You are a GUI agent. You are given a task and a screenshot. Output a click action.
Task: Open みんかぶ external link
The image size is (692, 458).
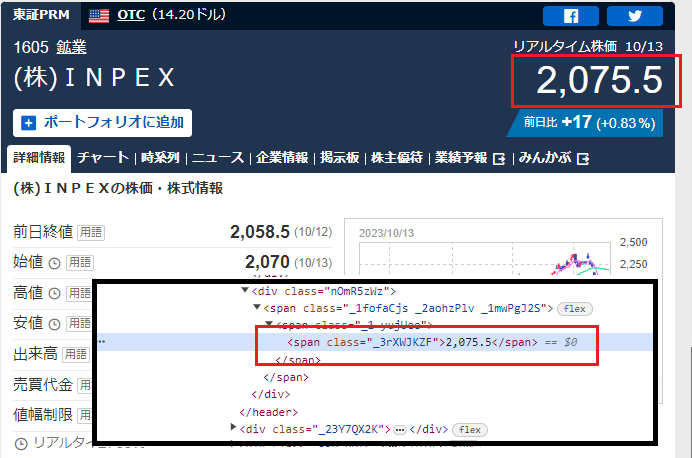tap(554, 158)
